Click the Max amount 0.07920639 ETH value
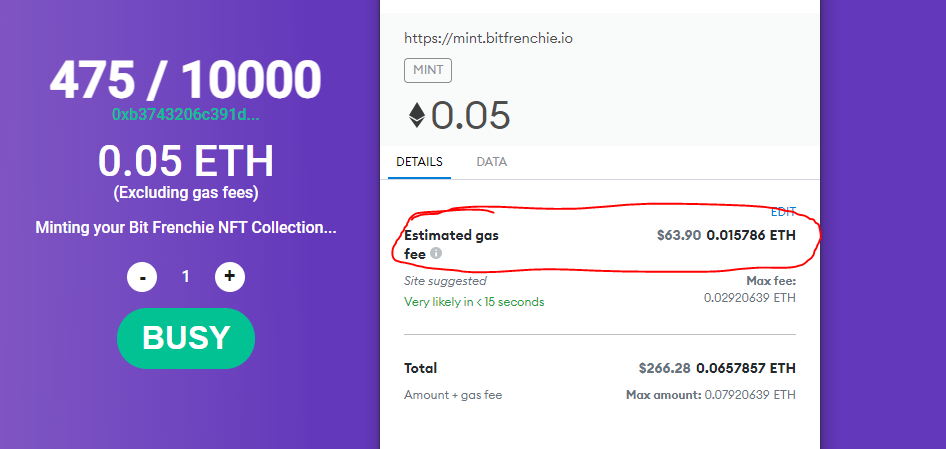946x449 pixels. [711, 395]
